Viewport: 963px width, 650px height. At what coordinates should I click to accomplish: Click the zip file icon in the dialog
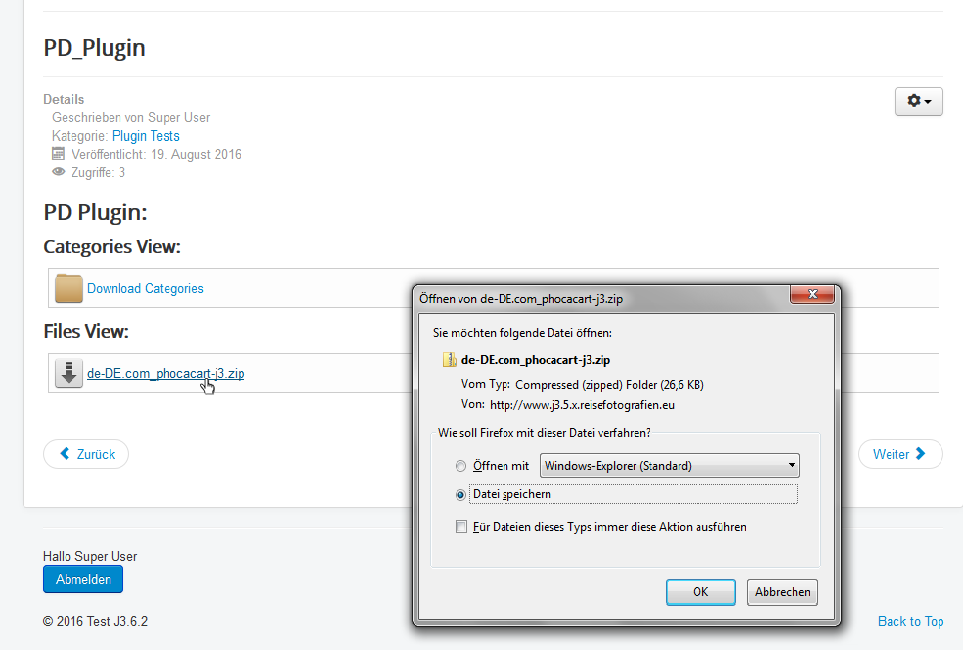(449, 359)
